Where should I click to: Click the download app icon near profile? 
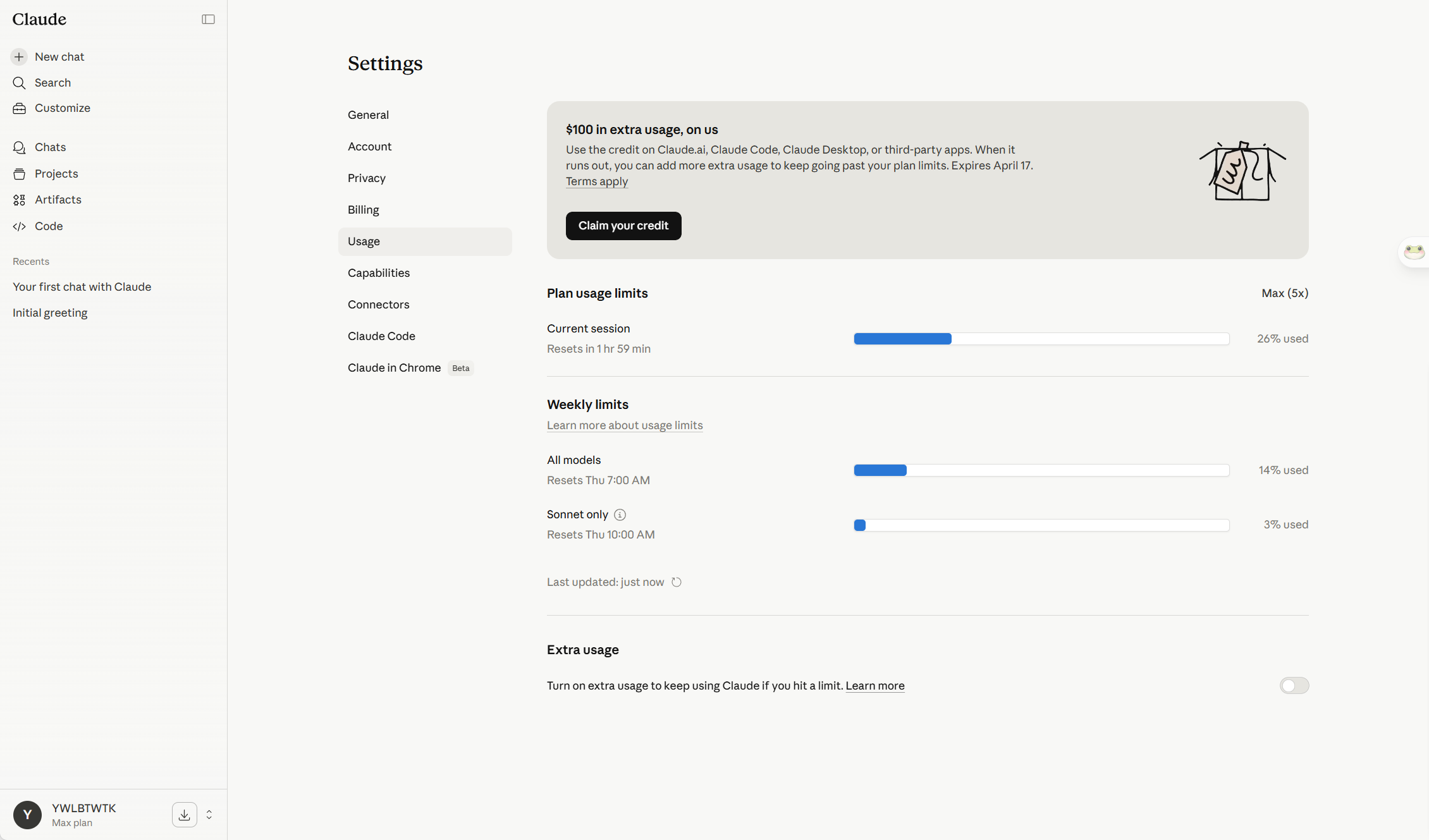[184, 815]
